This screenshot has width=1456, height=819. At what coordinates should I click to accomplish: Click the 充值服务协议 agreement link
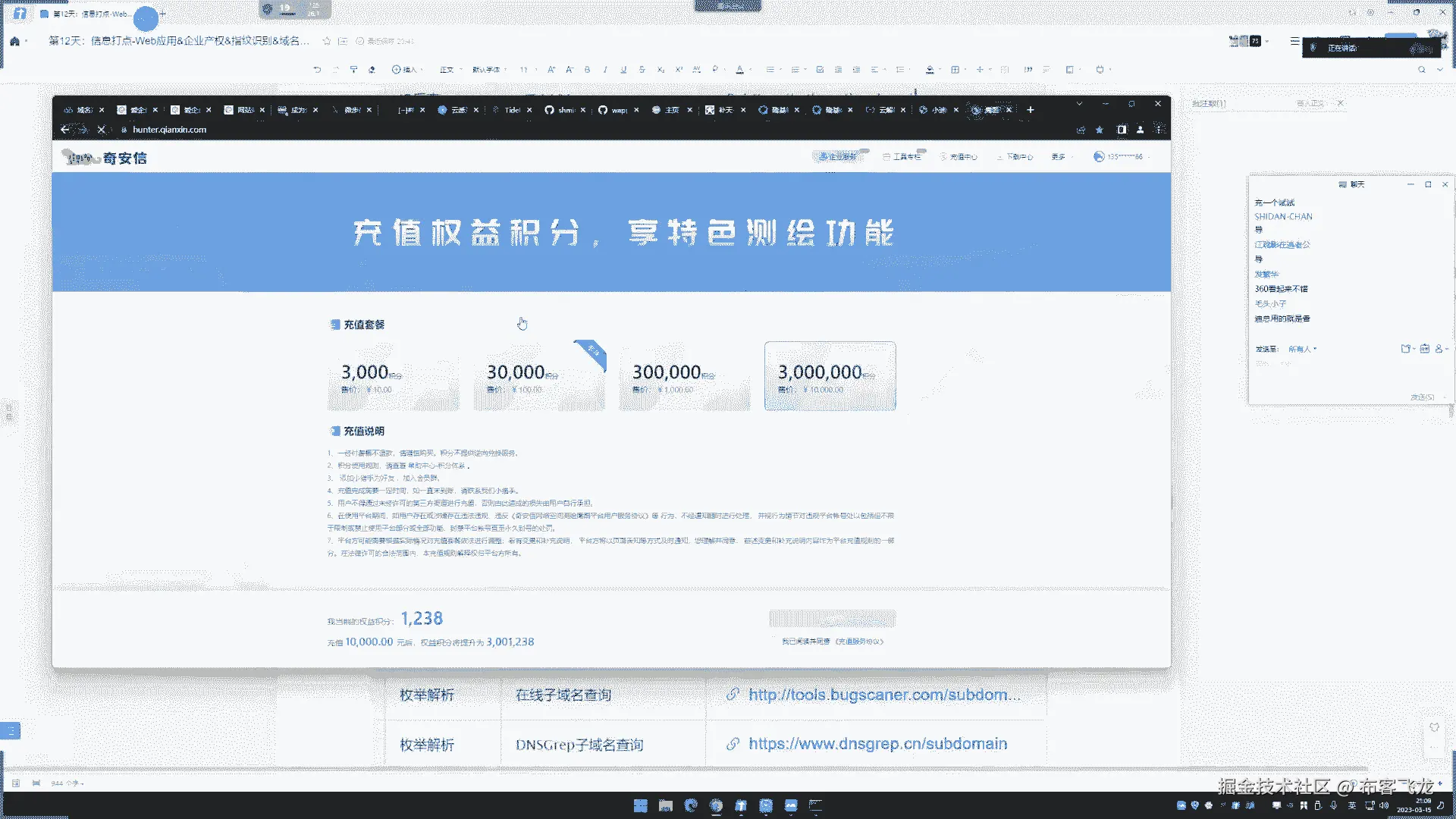[x=859, y=642]
